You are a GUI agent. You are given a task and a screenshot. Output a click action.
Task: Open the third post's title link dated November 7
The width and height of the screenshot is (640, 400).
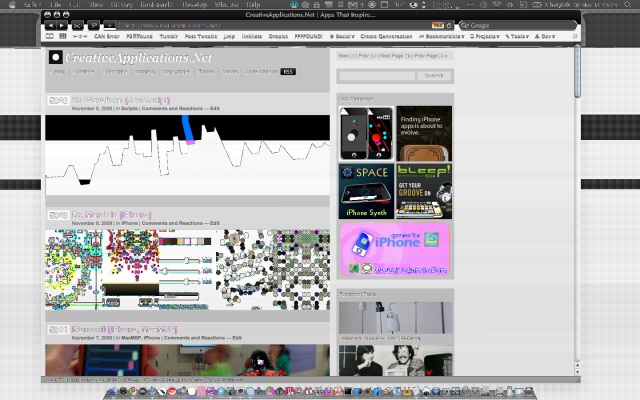tap(124, 329)
